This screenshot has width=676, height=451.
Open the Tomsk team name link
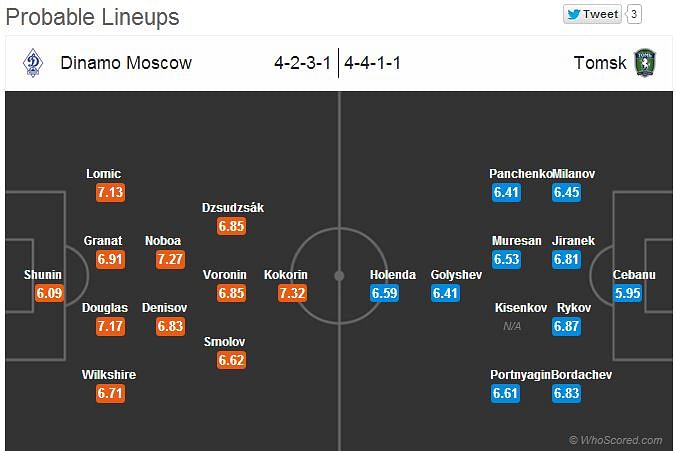(x=600, y=63)
